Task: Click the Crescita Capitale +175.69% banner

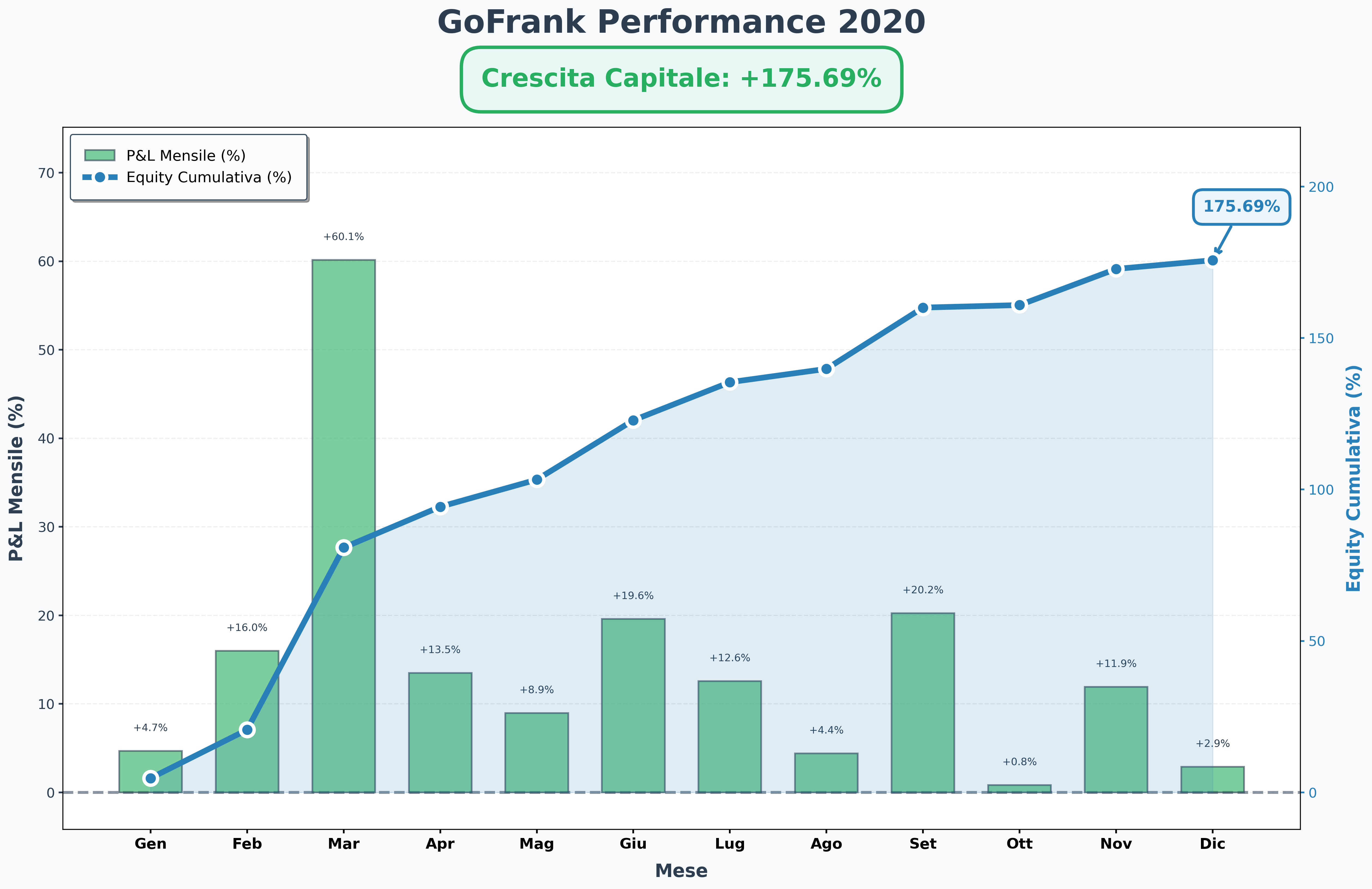Action: (x=681, y=79)
